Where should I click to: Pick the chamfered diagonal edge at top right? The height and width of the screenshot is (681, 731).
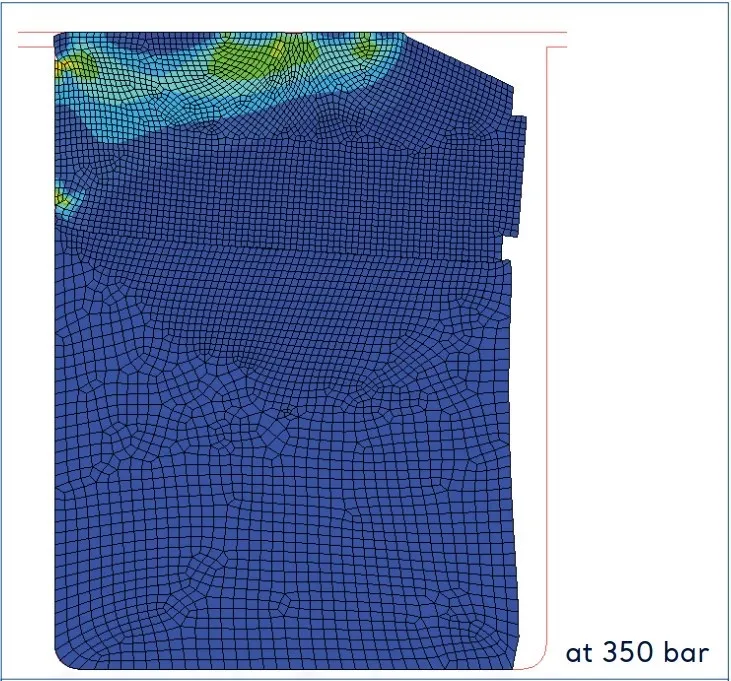coord(458,59)
